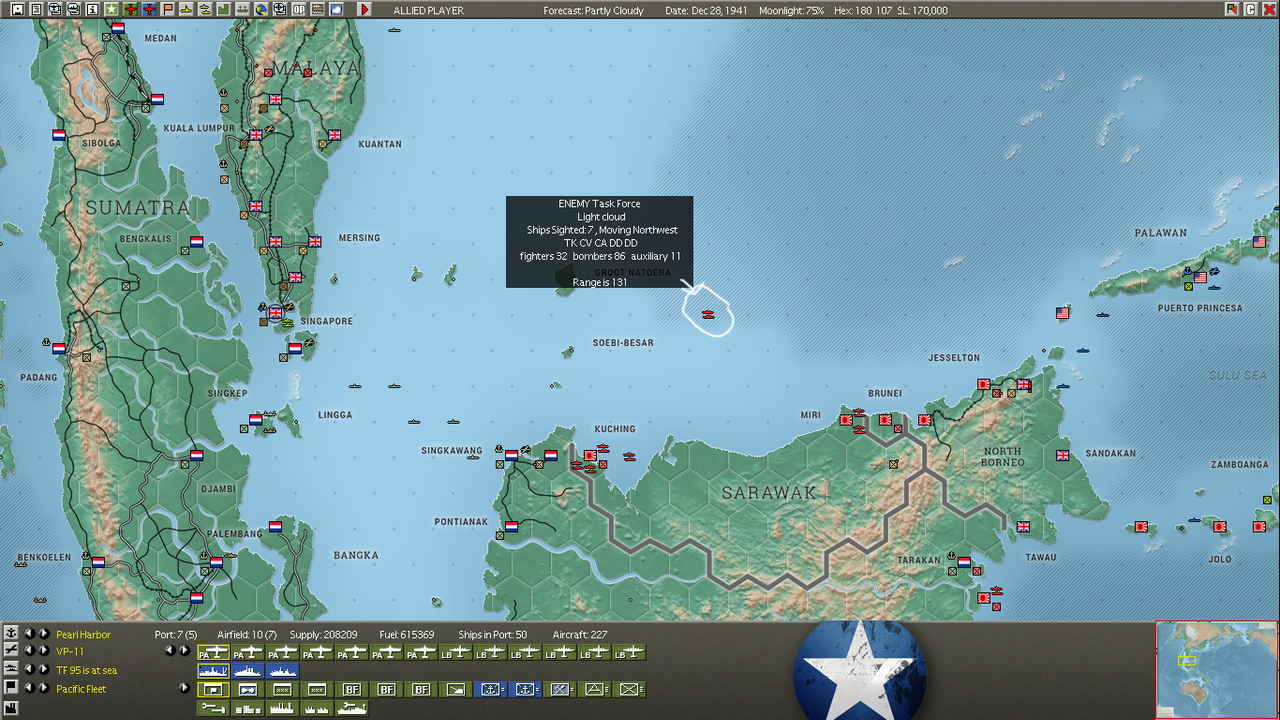Image resolution: width=1280 pixels, height=720 pixels.
Task: Click the 'Airfield: 10 (7)' text
Action: coord(247,634)
